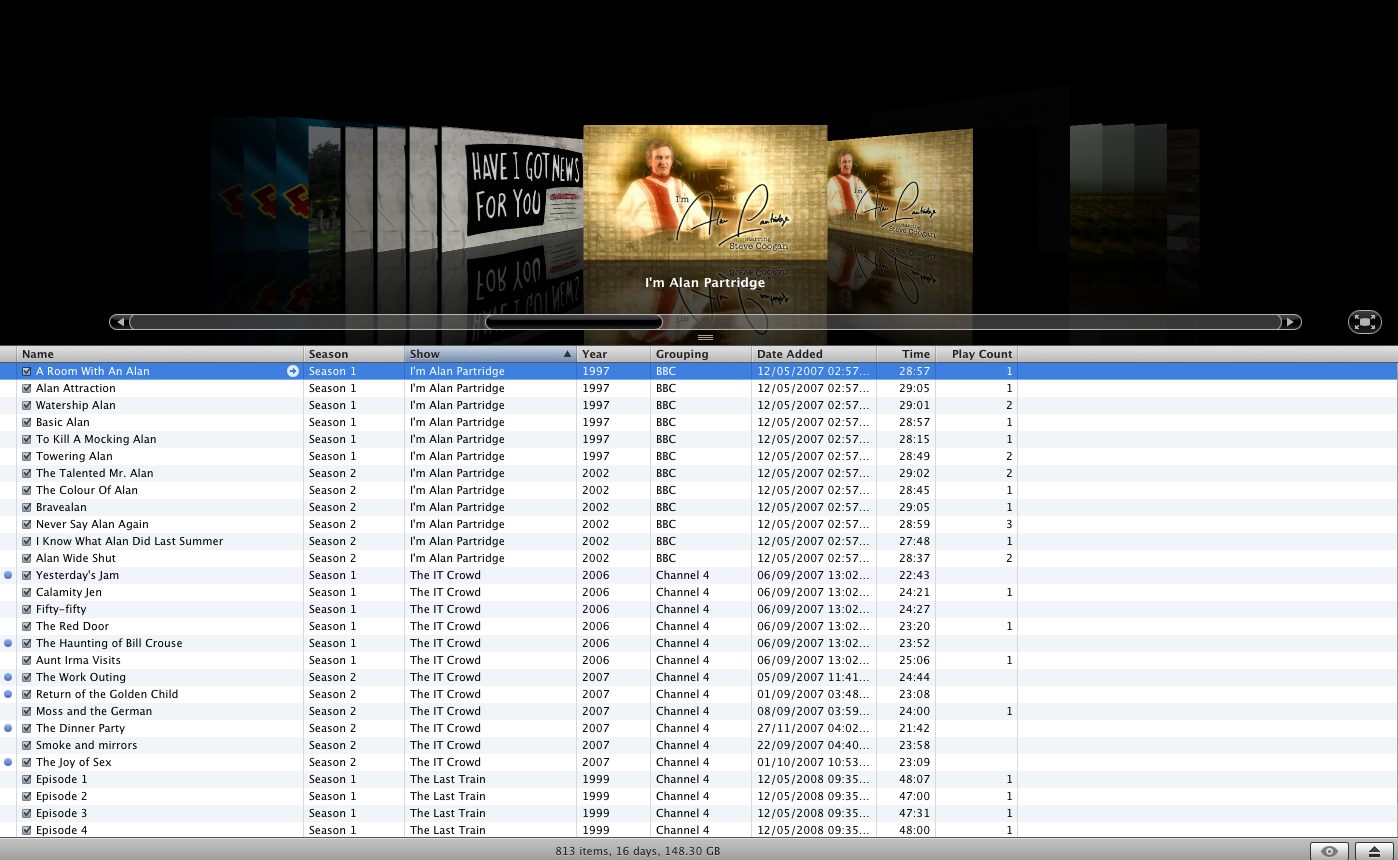Select the Bravealan episode row
Viewport: 1398px width, 860px height.
(x=699, y=507)
